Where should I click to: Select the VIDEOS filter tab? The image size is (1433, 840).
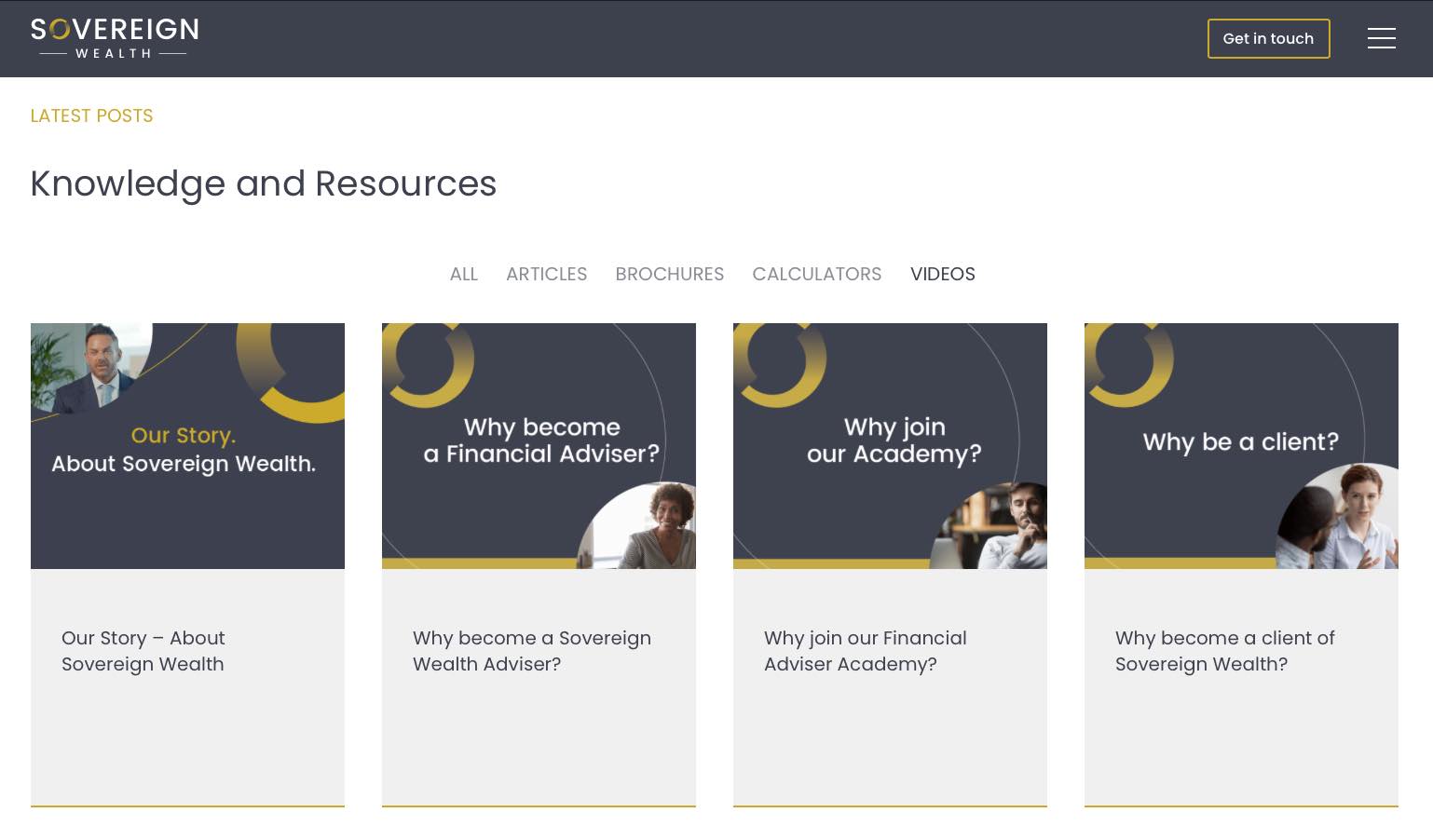942,274
